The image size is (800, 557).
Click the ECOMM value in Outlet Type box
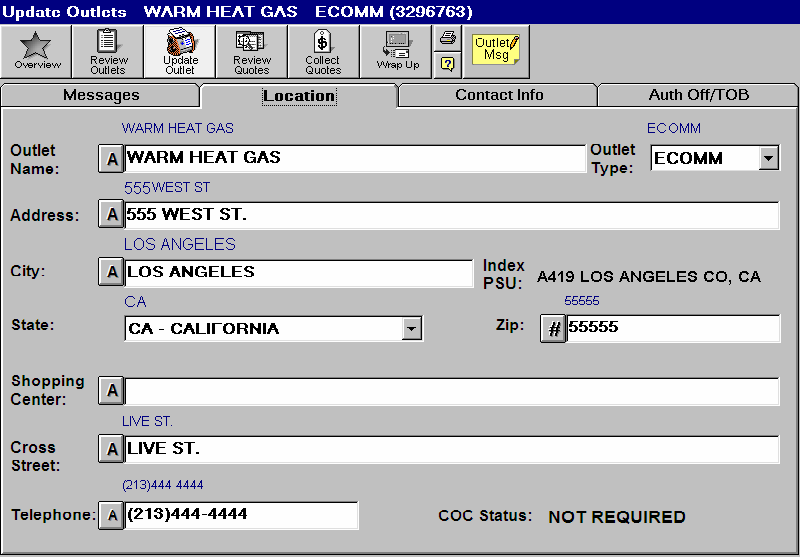point(688,159)
